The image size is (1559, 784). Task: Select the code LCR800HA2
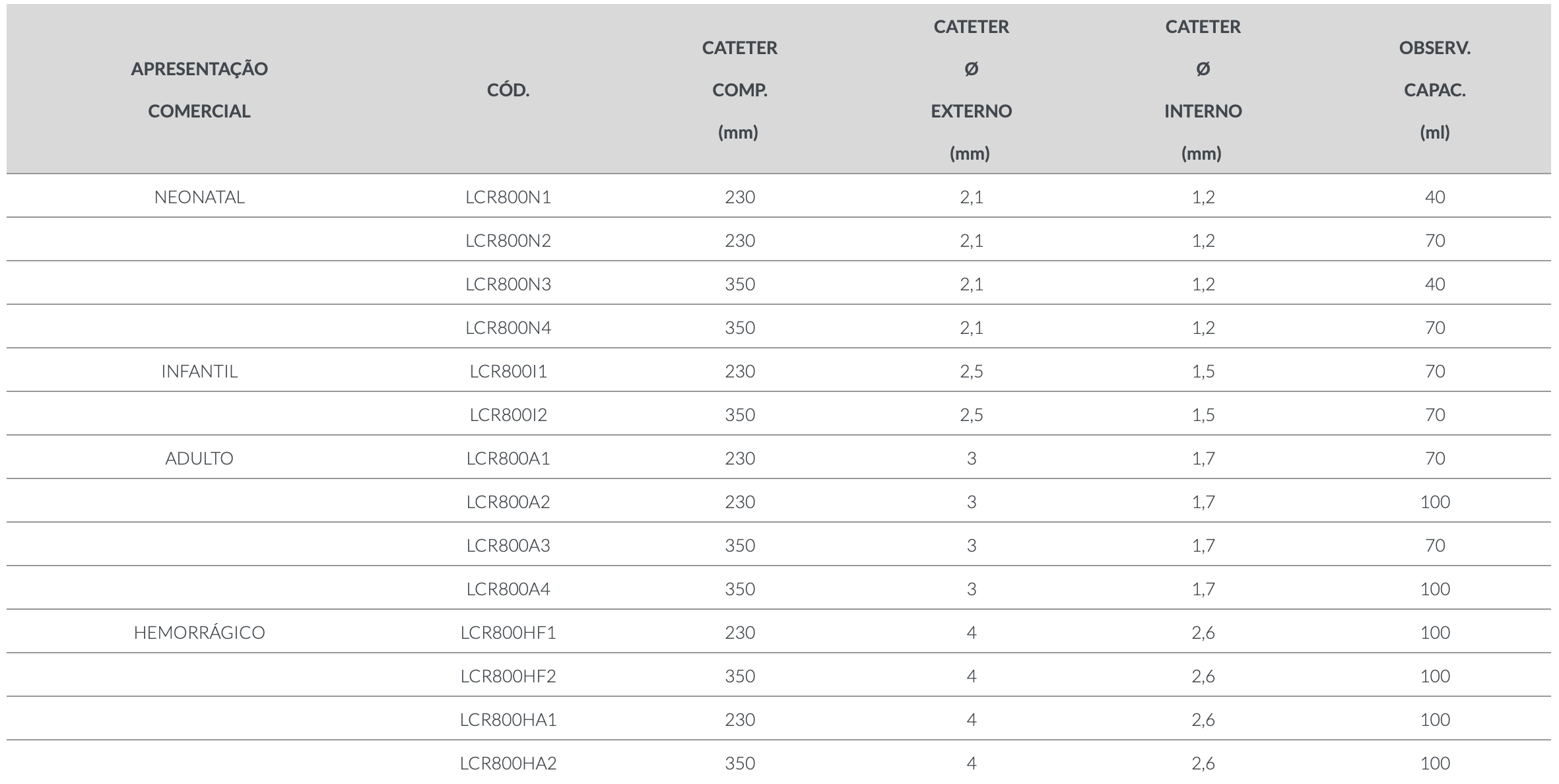(x=508, y=763)
